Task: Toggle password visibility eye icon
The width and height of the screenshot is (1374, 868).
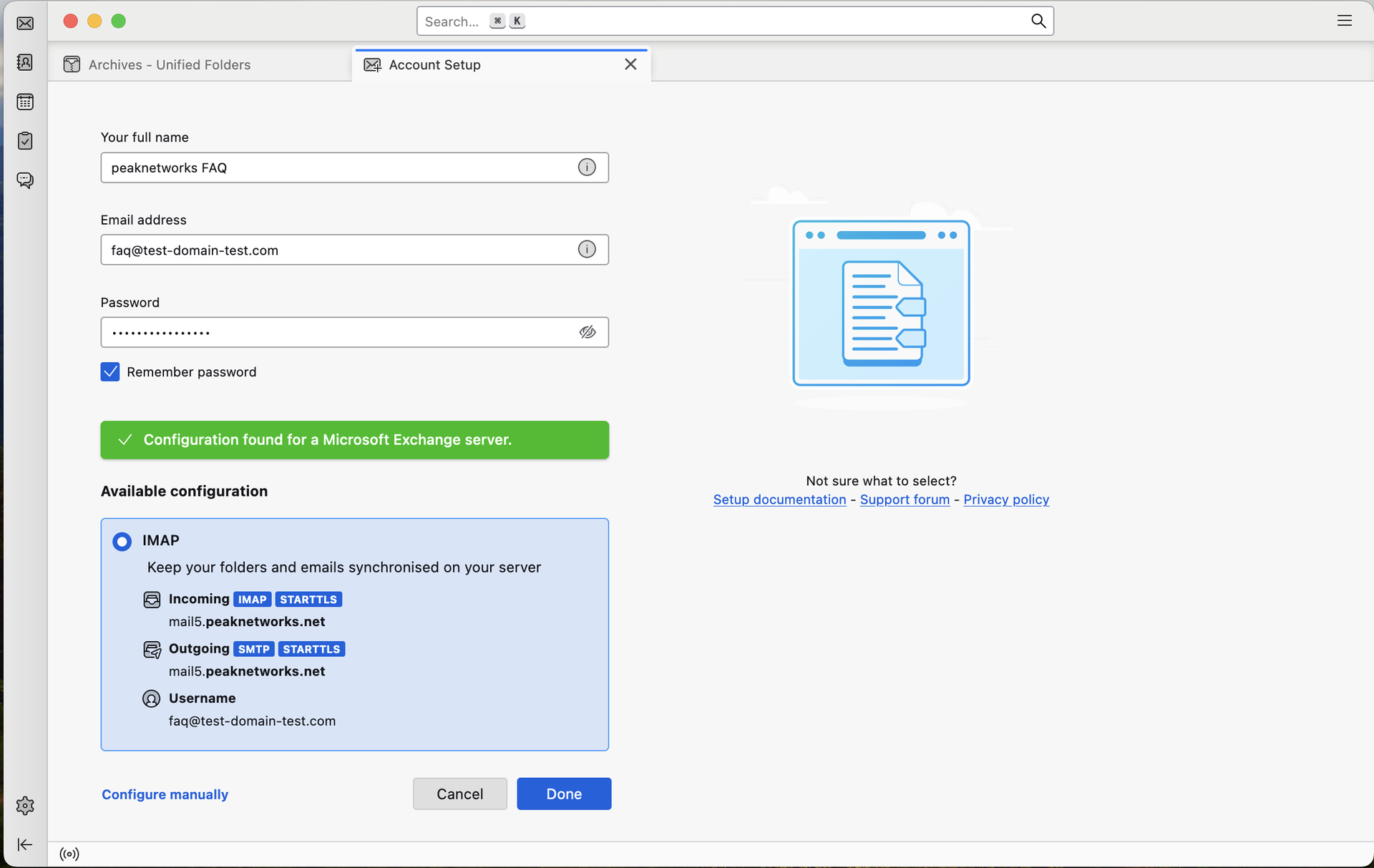Action: (x=587, y=332)
